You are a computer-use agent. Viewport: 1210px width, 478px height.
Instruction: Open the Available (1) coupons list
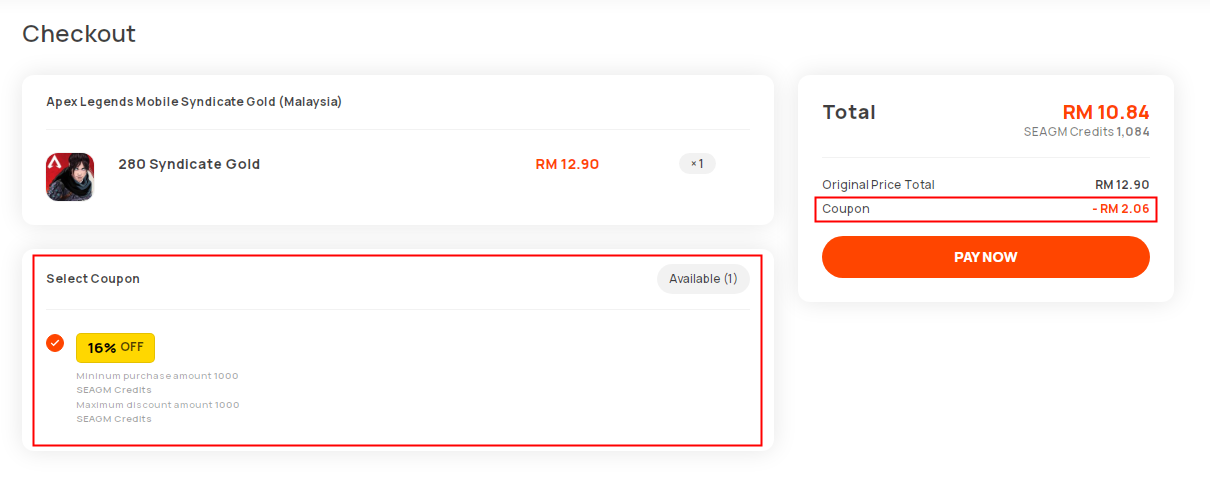coord(703,279)
